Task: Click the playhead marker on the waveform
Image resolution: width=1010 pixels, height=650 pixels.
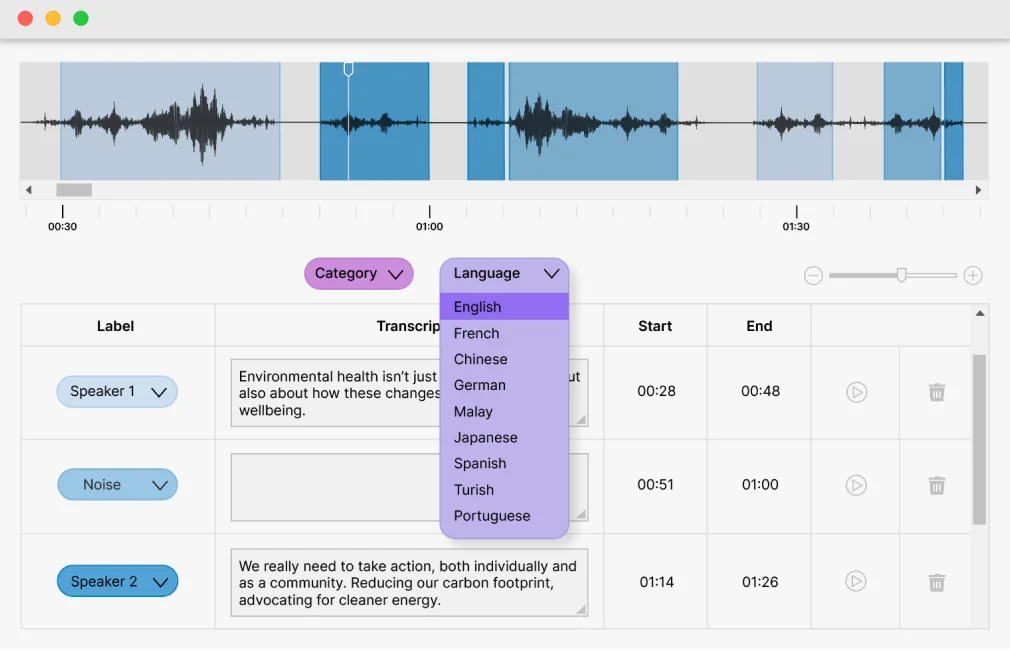Action: [x=347, y=69]
